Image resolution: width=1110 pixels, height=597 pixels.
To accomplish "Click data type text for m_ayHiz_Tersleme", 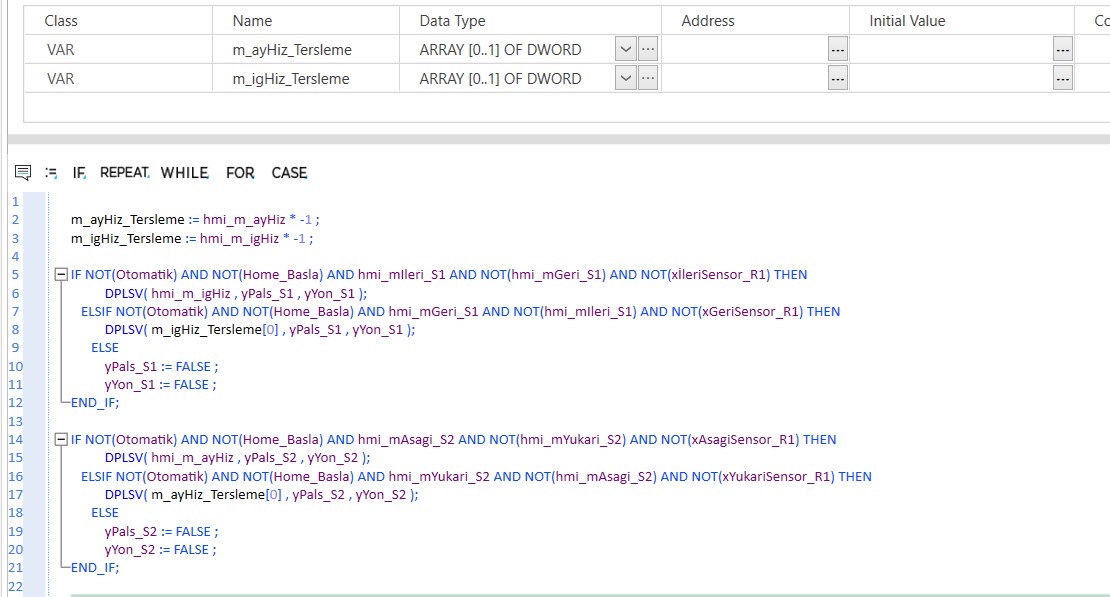I will [500, 50].
